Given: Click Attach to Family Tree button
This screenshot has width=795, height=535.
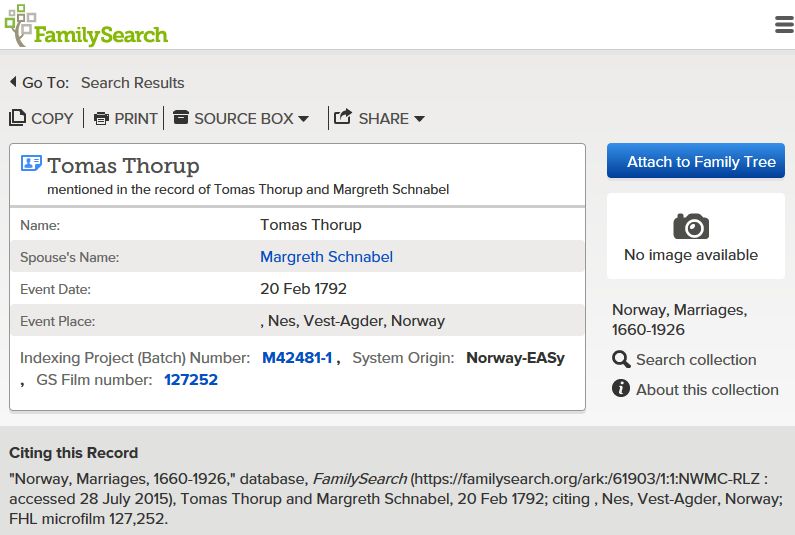Looking at the screenshot, I should 696,161.
